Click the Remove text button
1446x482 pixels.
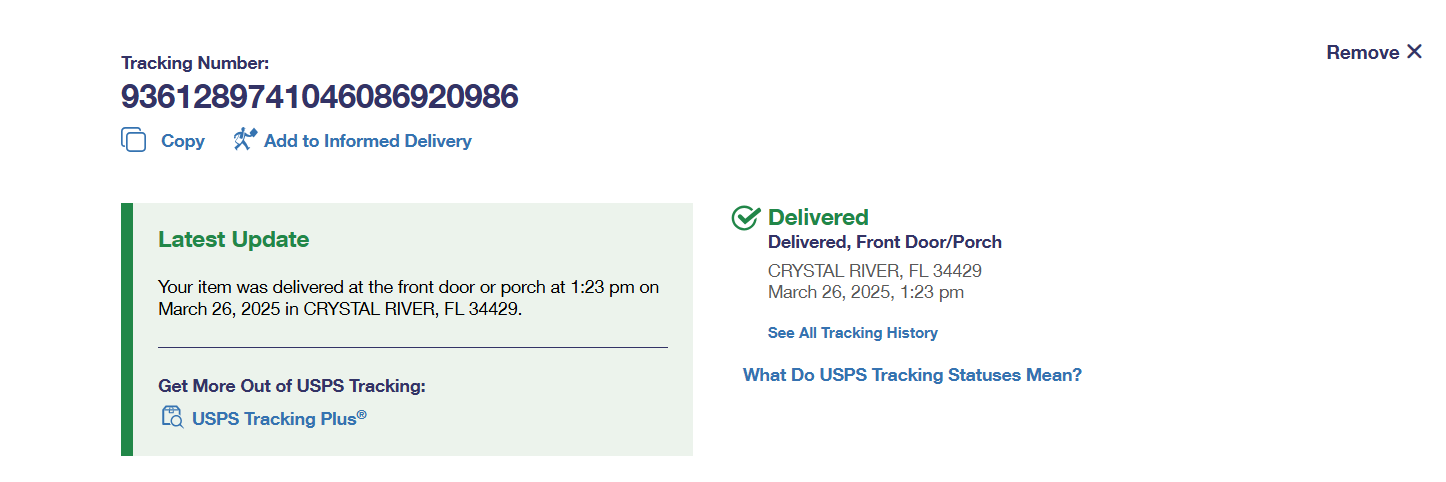1363,52
